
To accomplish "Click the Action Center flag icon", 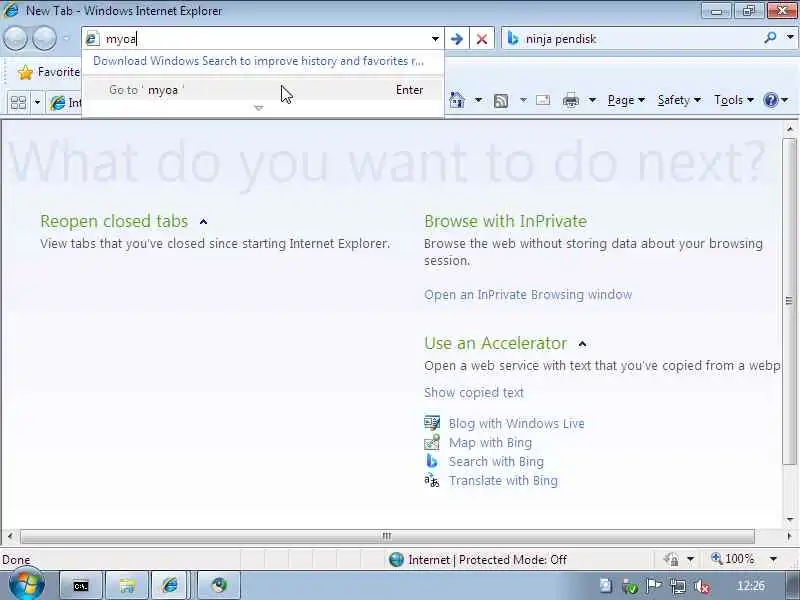I will 654,586.
